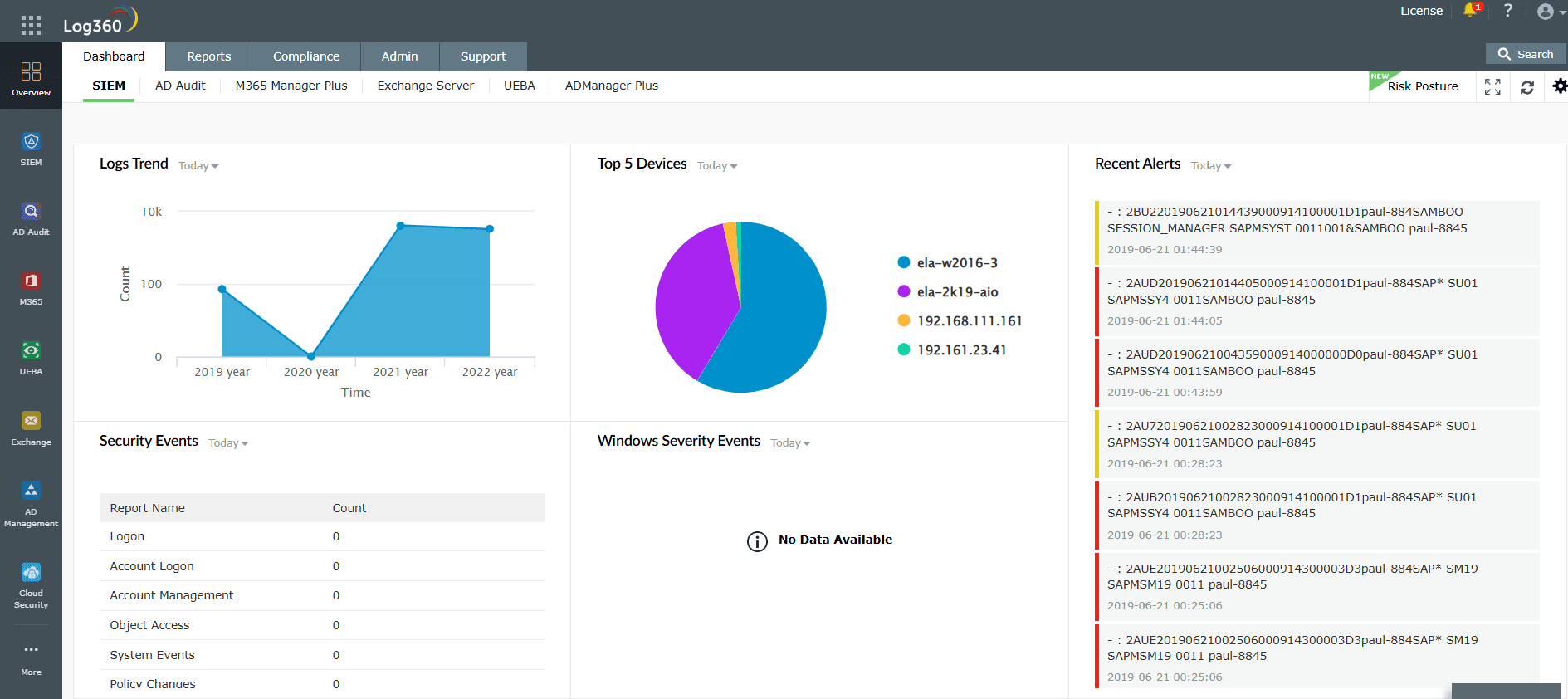Open the Risk Posture view
The image size is (1568, 699).
(1422, 86)
